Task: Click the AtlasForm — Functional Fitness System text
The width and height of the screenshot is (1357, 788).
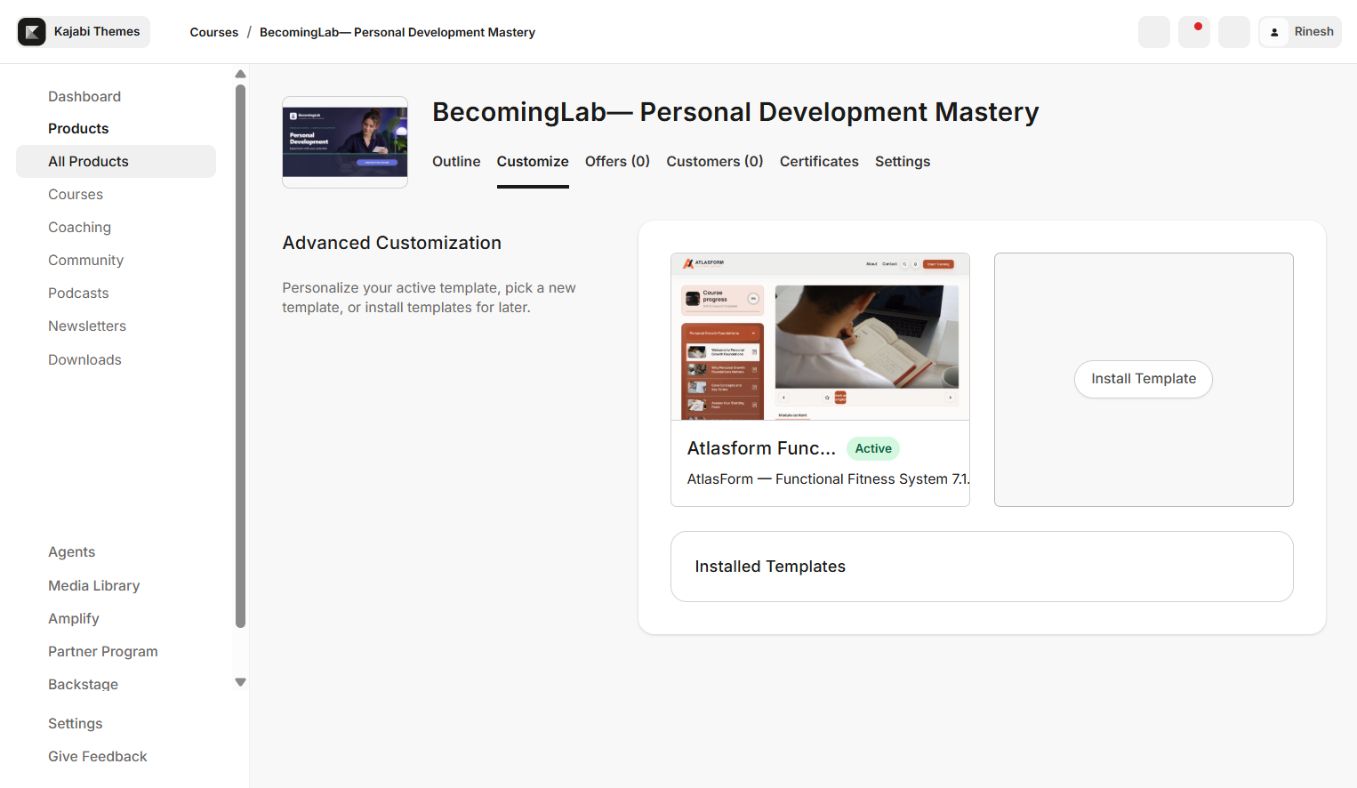Action: coord(828,479)
